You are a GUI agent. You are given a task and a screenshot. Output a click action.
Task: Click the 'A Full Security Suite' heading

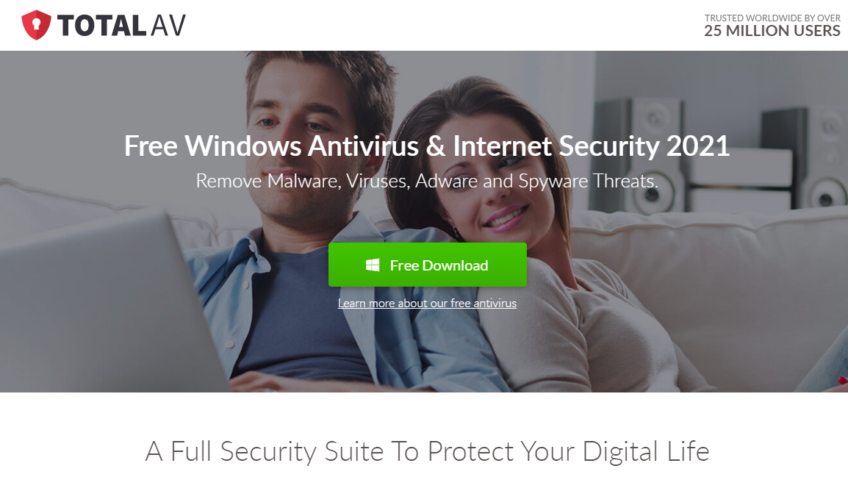click(x=427, y=451)
